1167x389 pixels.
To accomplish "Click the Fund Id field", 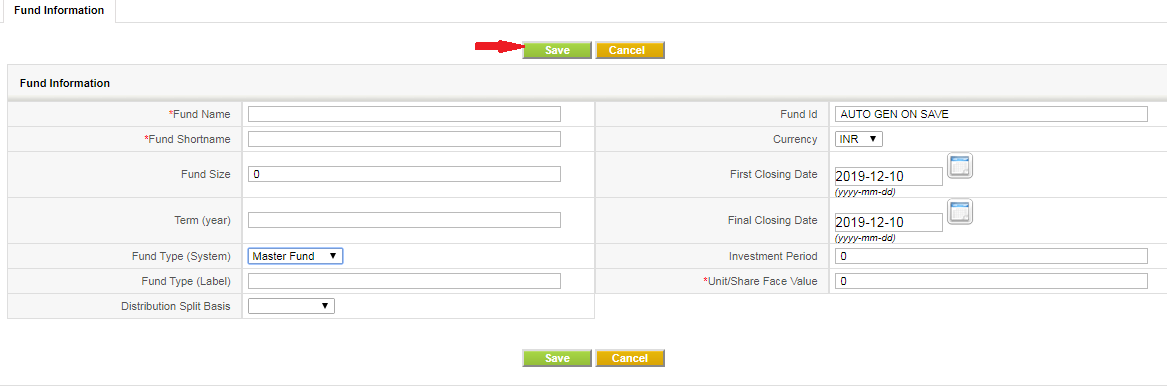I will click(x=991, y=114).
